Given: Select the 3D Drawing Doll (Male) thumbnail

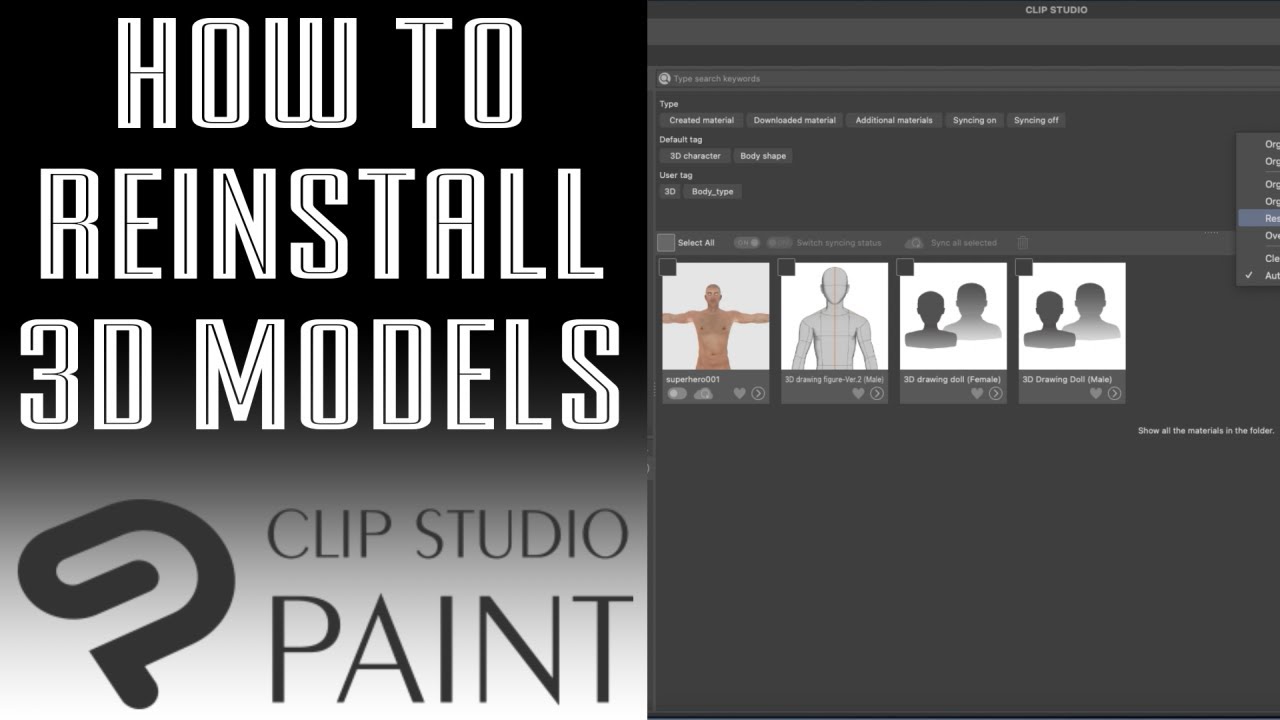Looking at the screenshot, I should point(1072,316).
